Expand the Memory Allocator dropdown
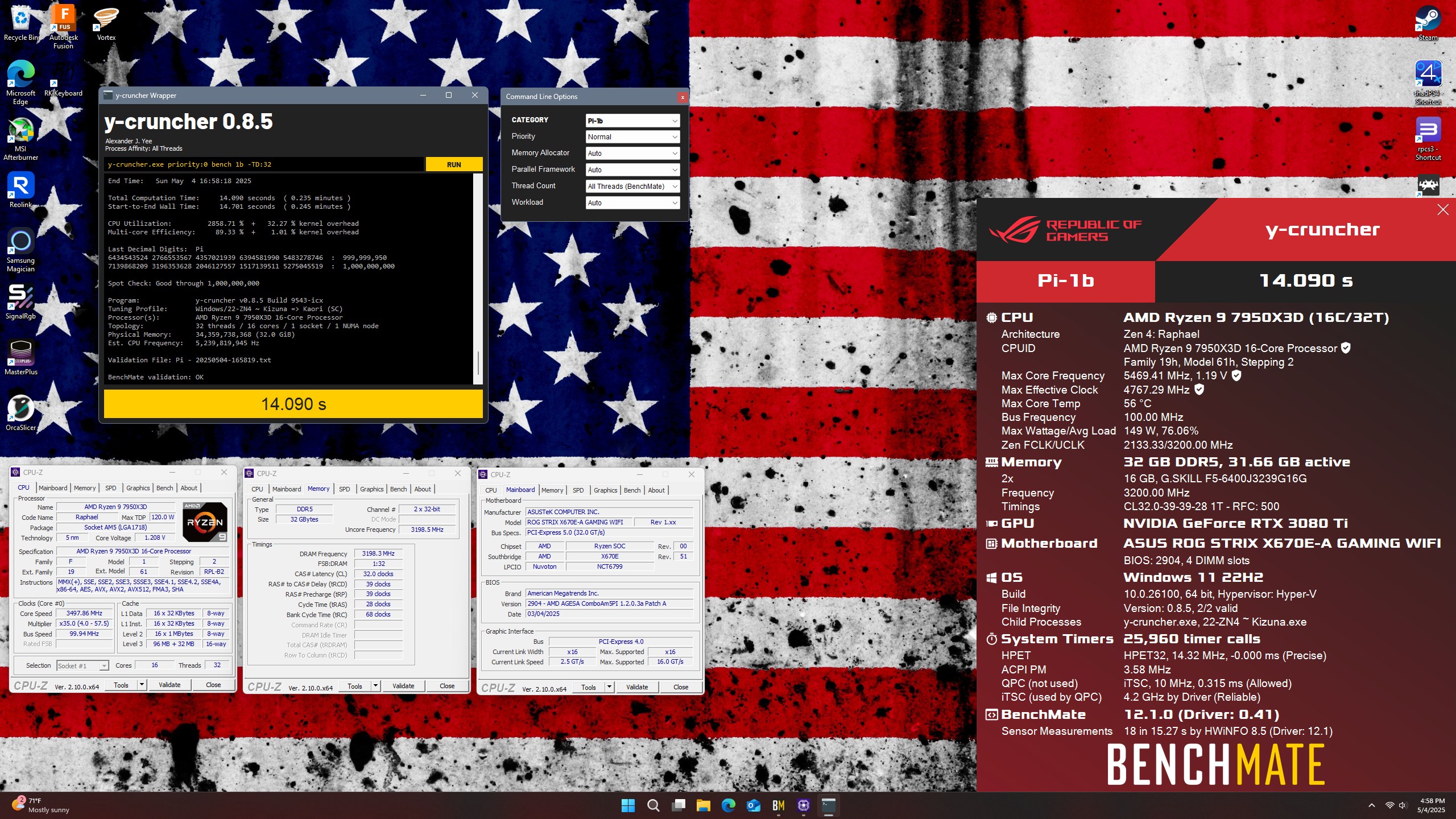The height and width of the screenshot is (819, 1456). tap(632, 154)
